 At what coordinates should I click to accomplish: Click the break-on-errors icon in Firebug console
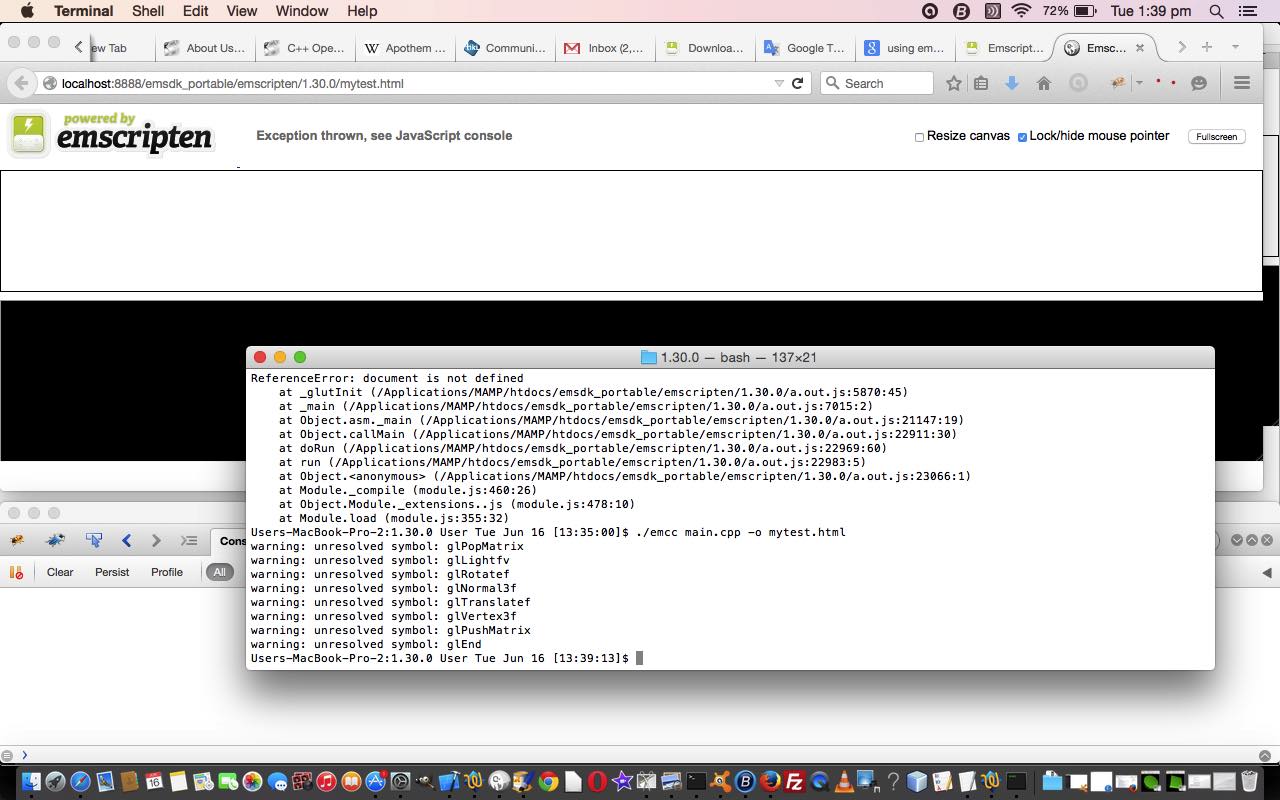(x=16, y=572)
